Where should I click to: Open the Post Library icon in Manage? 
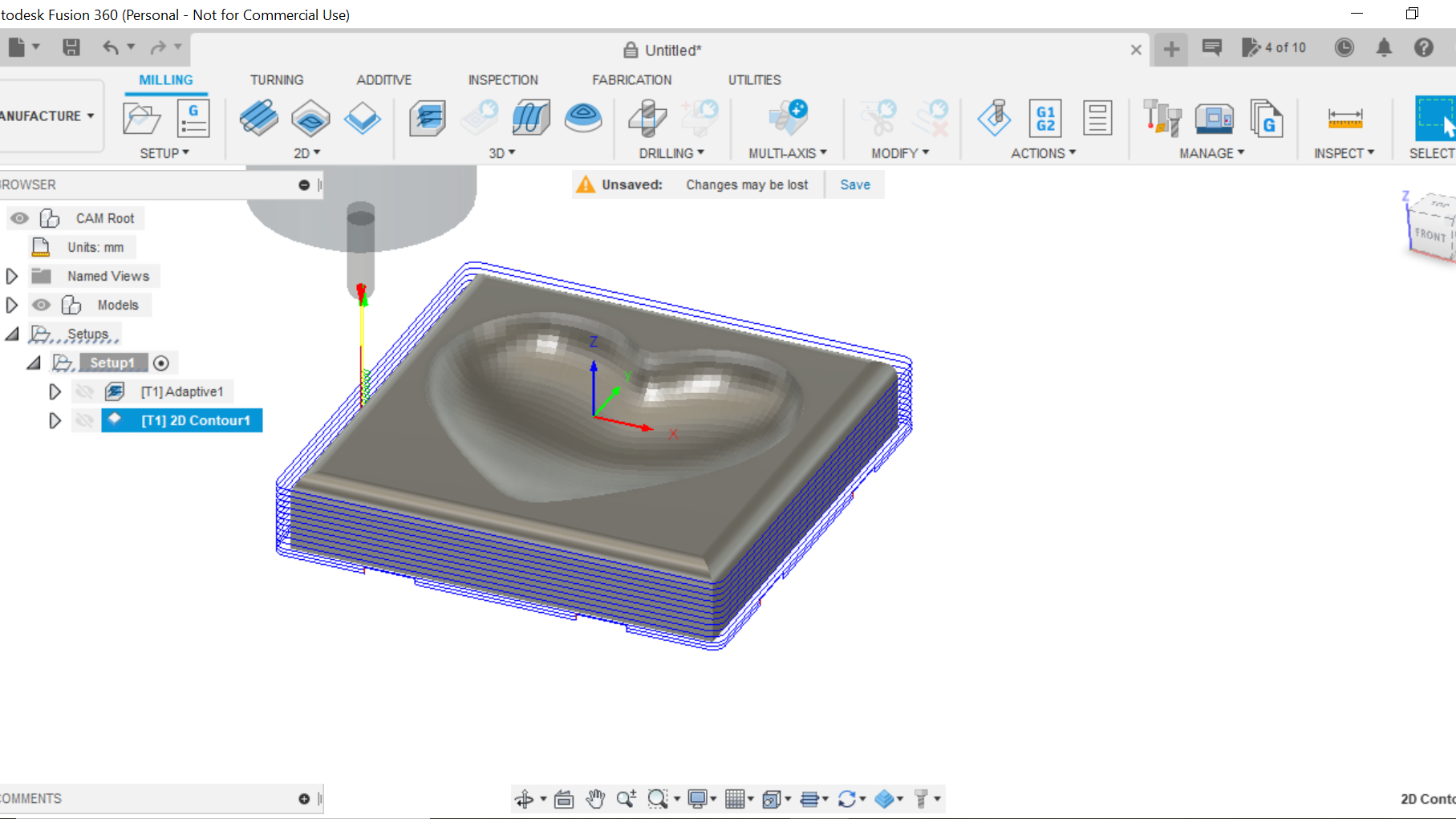pyautogui.click(x=1266, y=119)
